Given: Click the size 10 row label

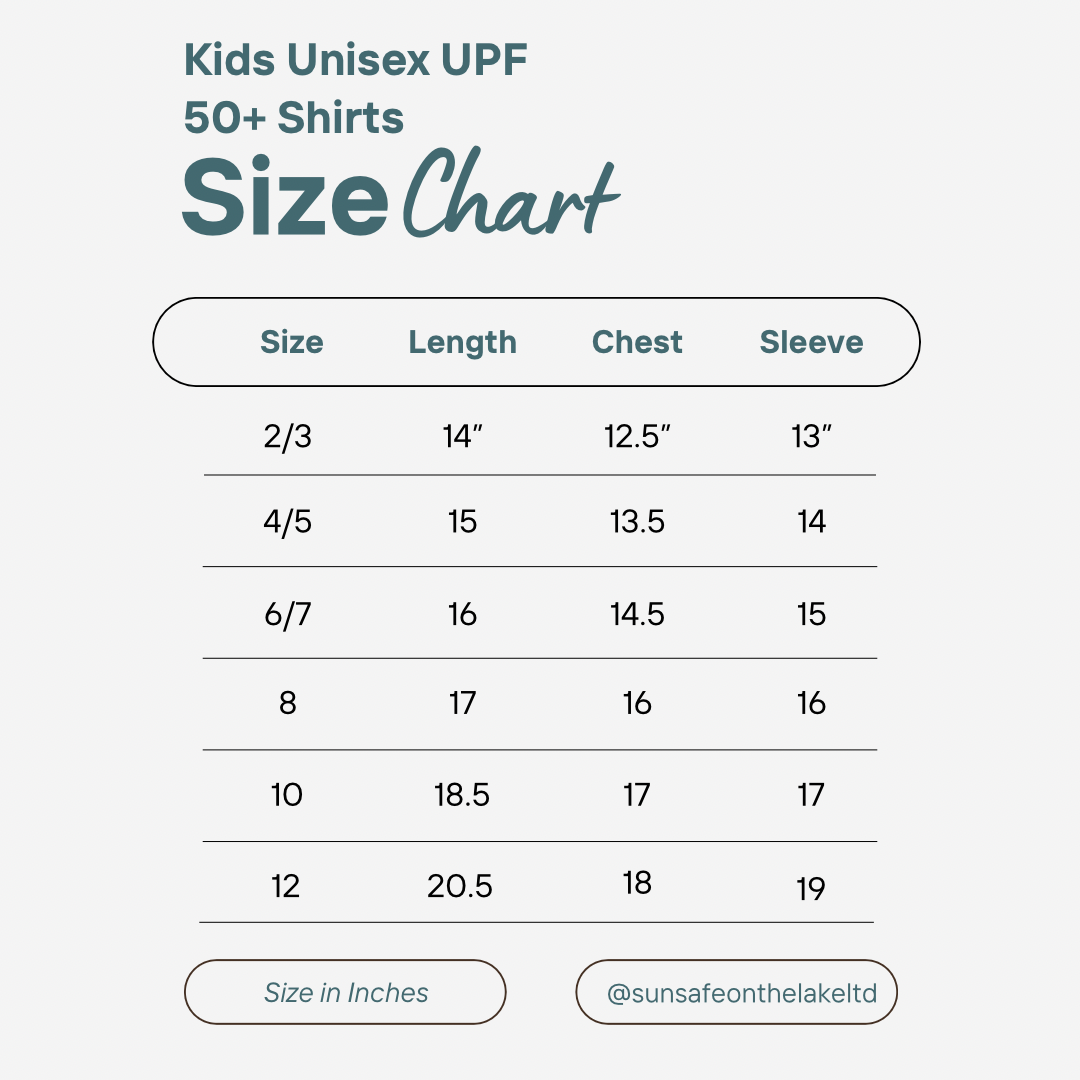Looking at the screenshot, I should point(287,795).
